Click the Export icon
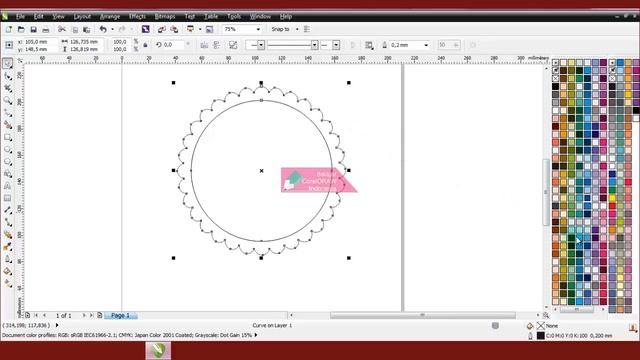This screenshot has width=640, height=360. 174,29
